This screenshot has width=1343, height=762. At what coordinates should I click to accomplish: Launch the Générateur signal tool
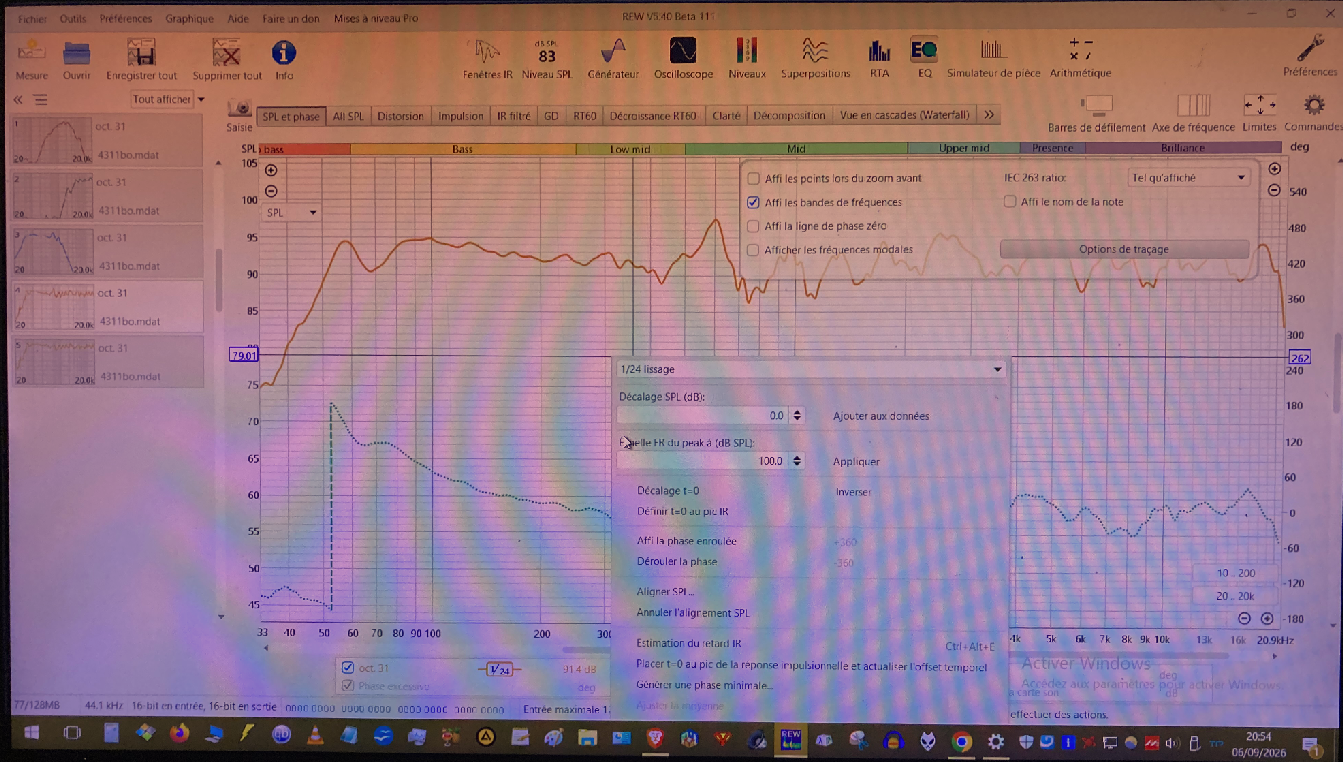click(x=613, y=59)
